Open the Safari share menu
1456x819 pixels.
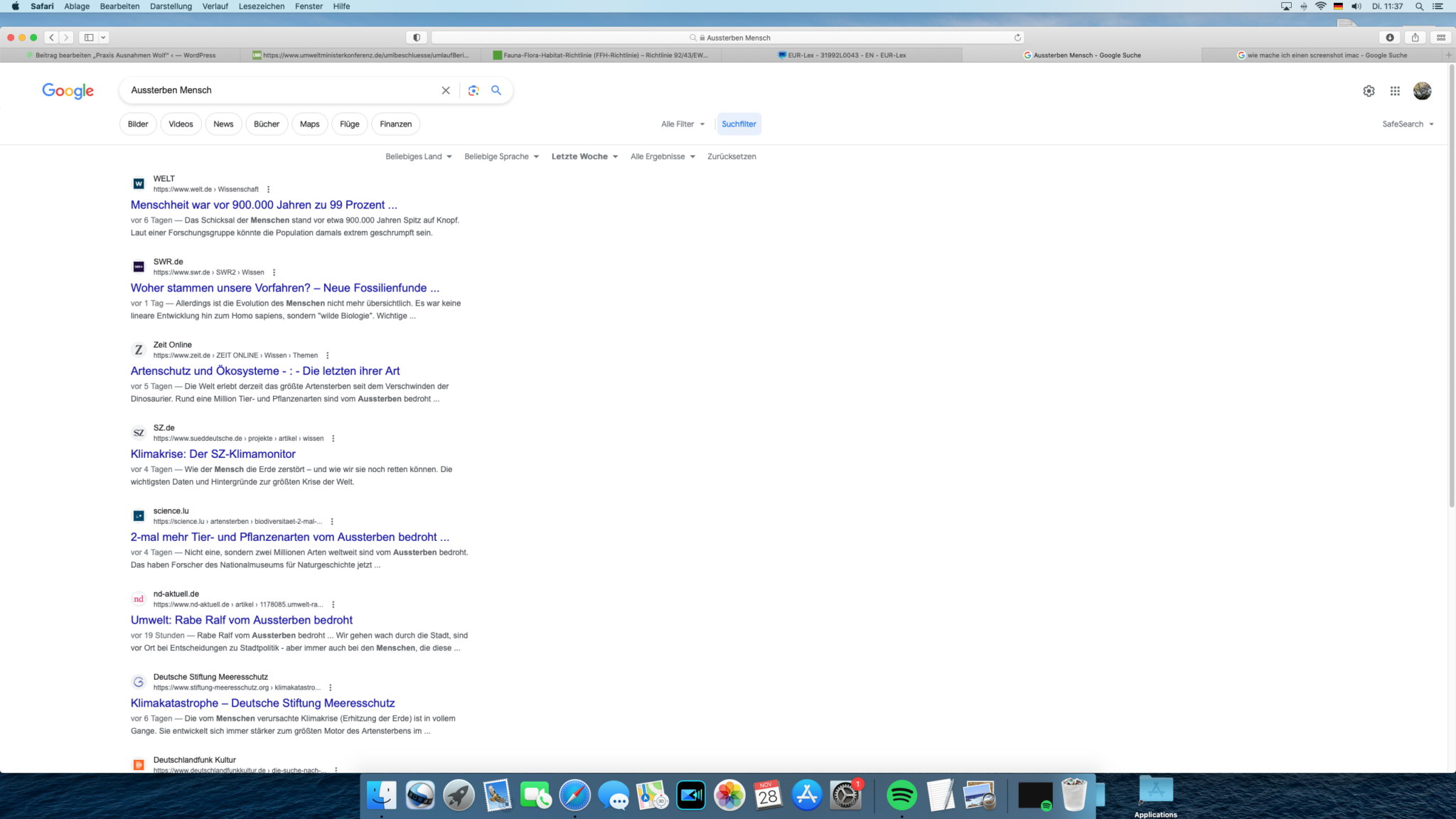tap(1415, 38)
